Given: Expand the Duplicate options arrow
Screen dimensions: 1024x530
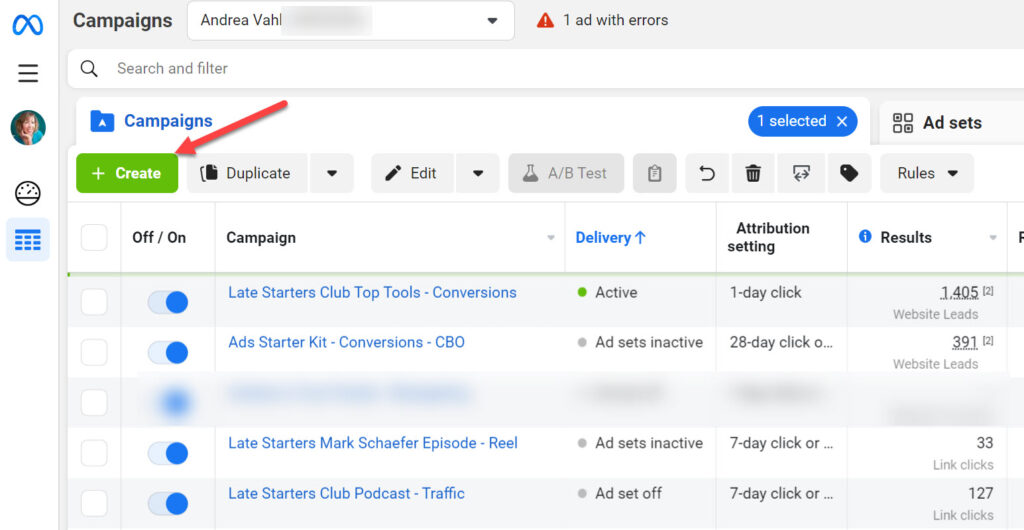Looking at the screenshot, I should 332,173.
